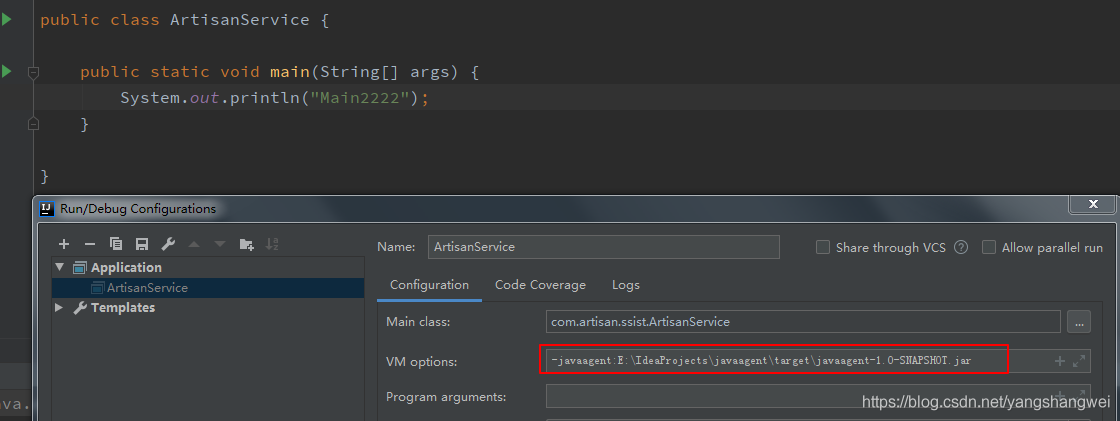Browse for Main class with ellipsis button

pos(1078,322)
